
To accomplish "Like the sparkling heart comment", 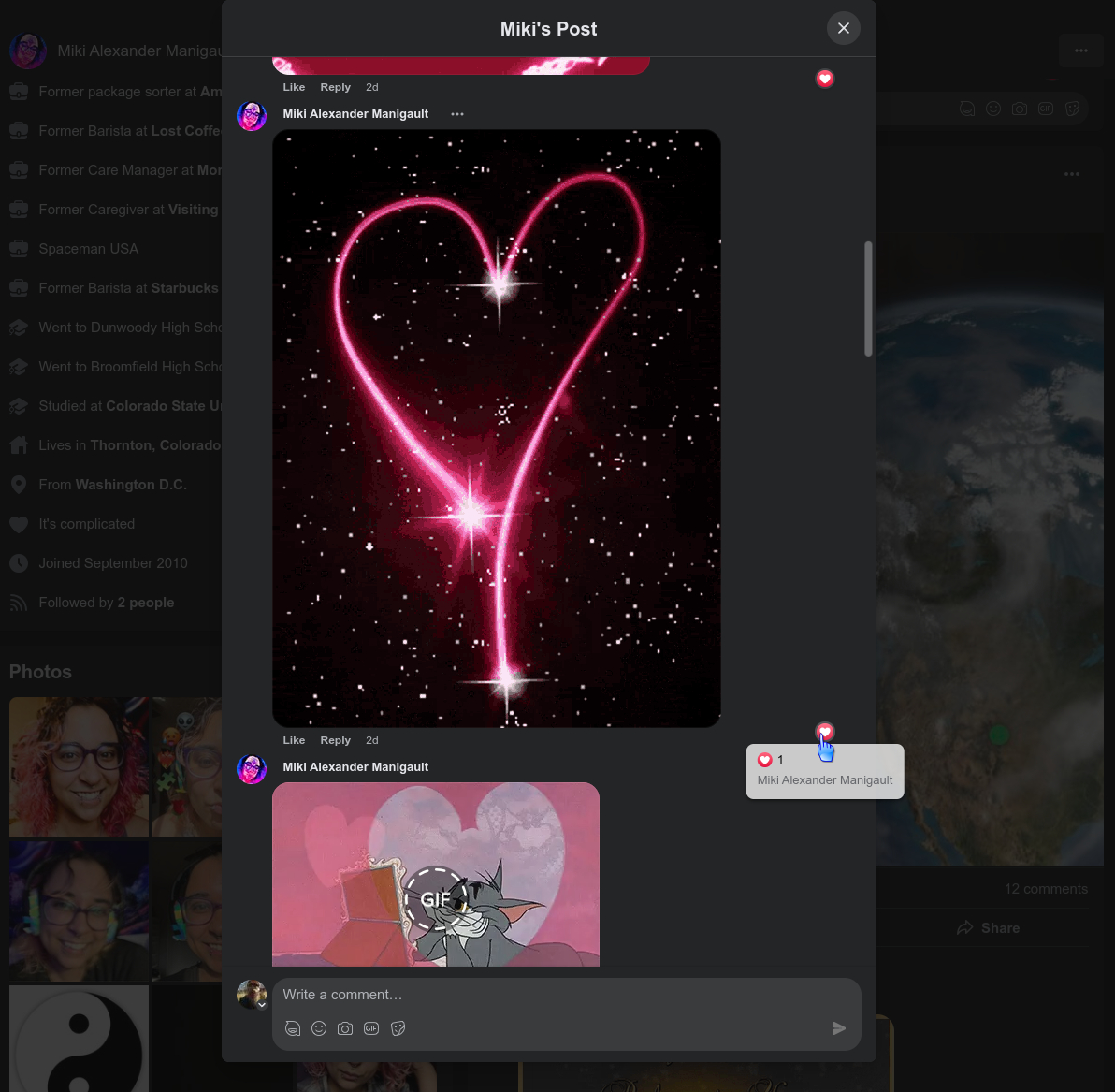I will (x=294, y=740).
